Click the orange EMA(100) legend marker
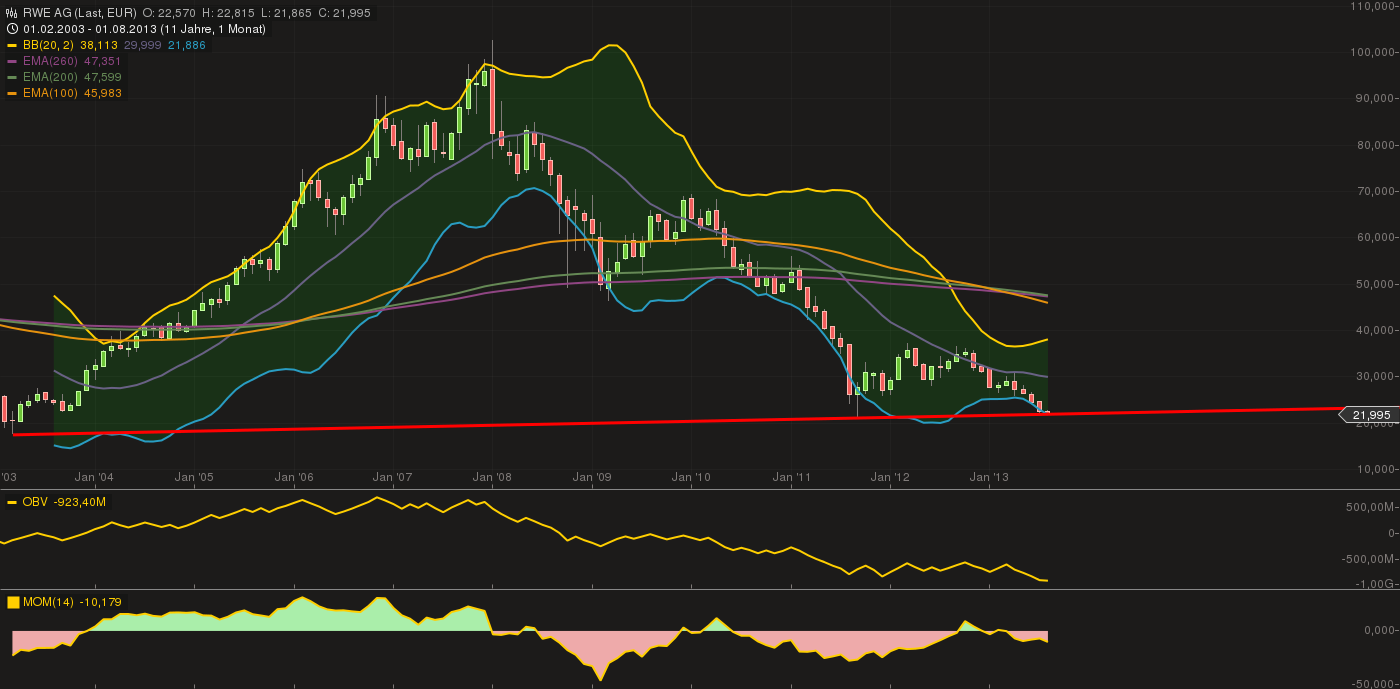Screen dimensions: 1400x689 12,93
